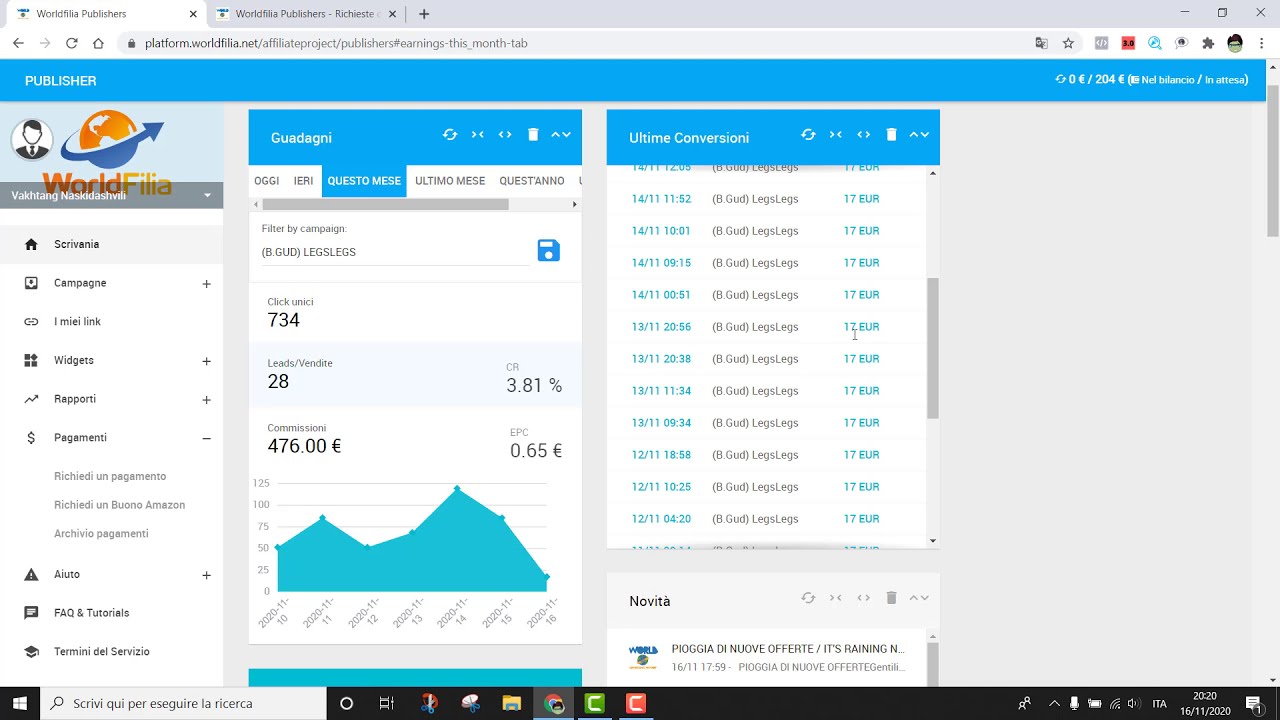Expand the Campagne menu section
Viewport: 1280px width, 720px height.
206,284
